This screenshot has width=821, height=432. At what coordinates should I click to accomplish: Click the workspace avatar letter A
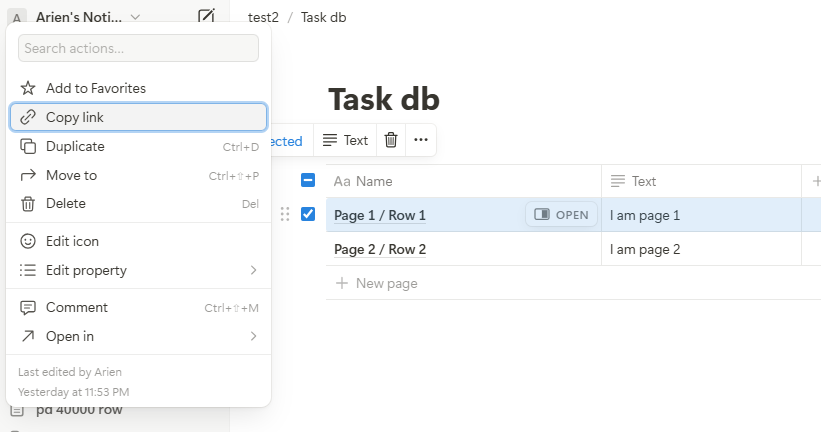17,17
